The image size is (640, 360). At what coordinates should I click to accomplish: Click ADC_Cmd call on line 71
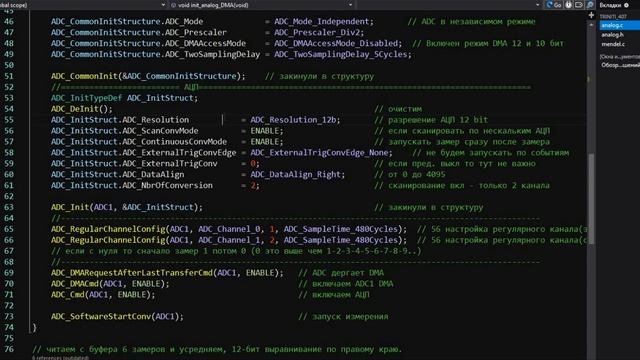(67, 295)
